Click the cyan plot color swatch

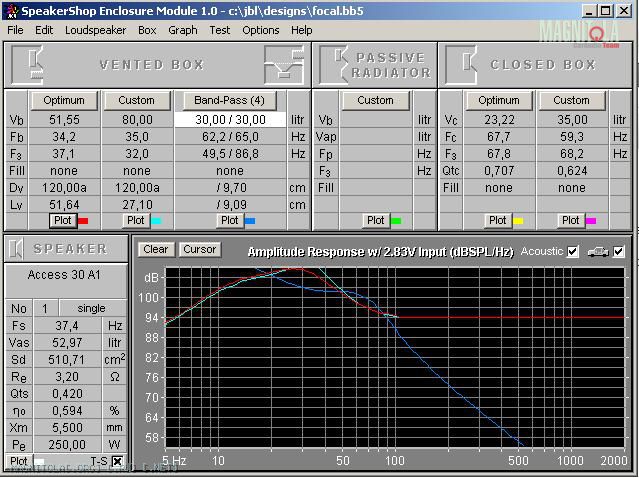click(x=156, y=221)
